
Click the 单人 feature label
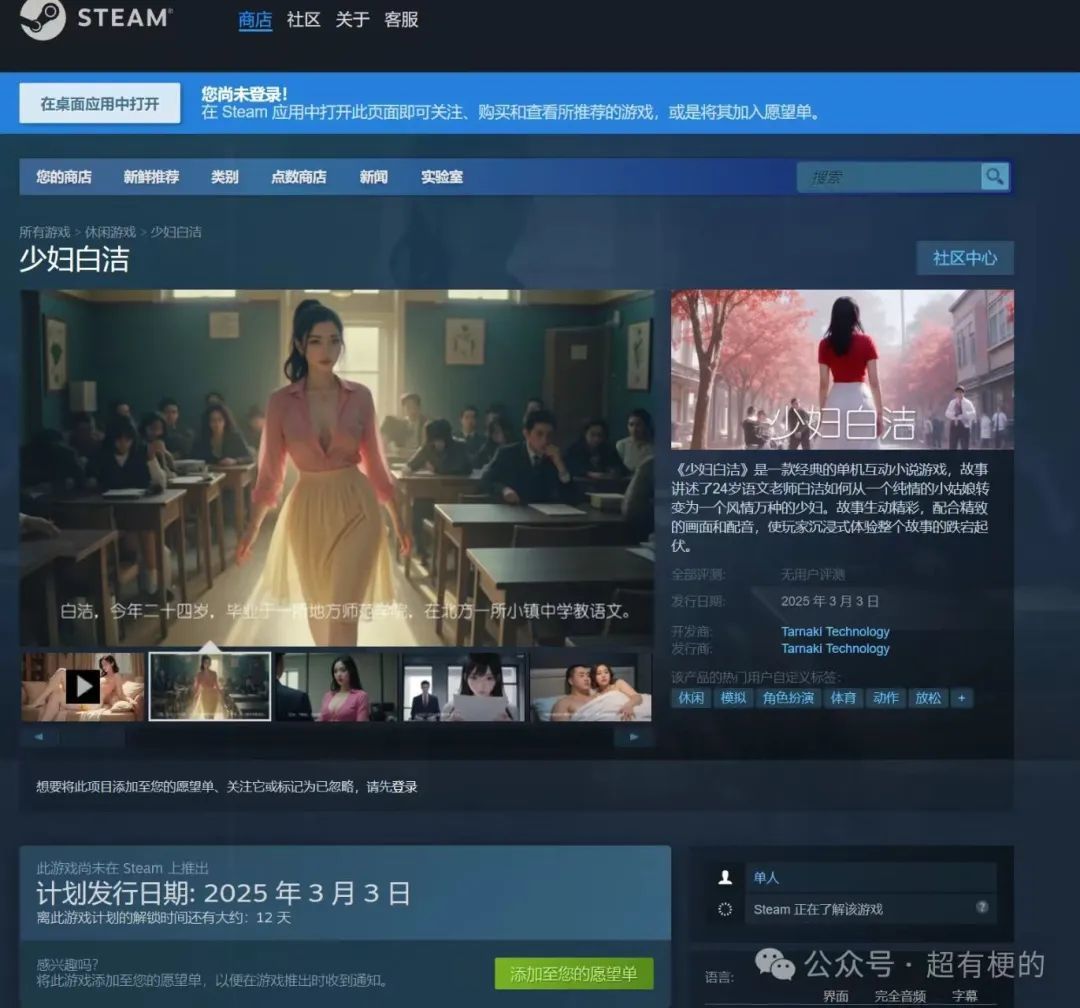click(x=766, y=877)
